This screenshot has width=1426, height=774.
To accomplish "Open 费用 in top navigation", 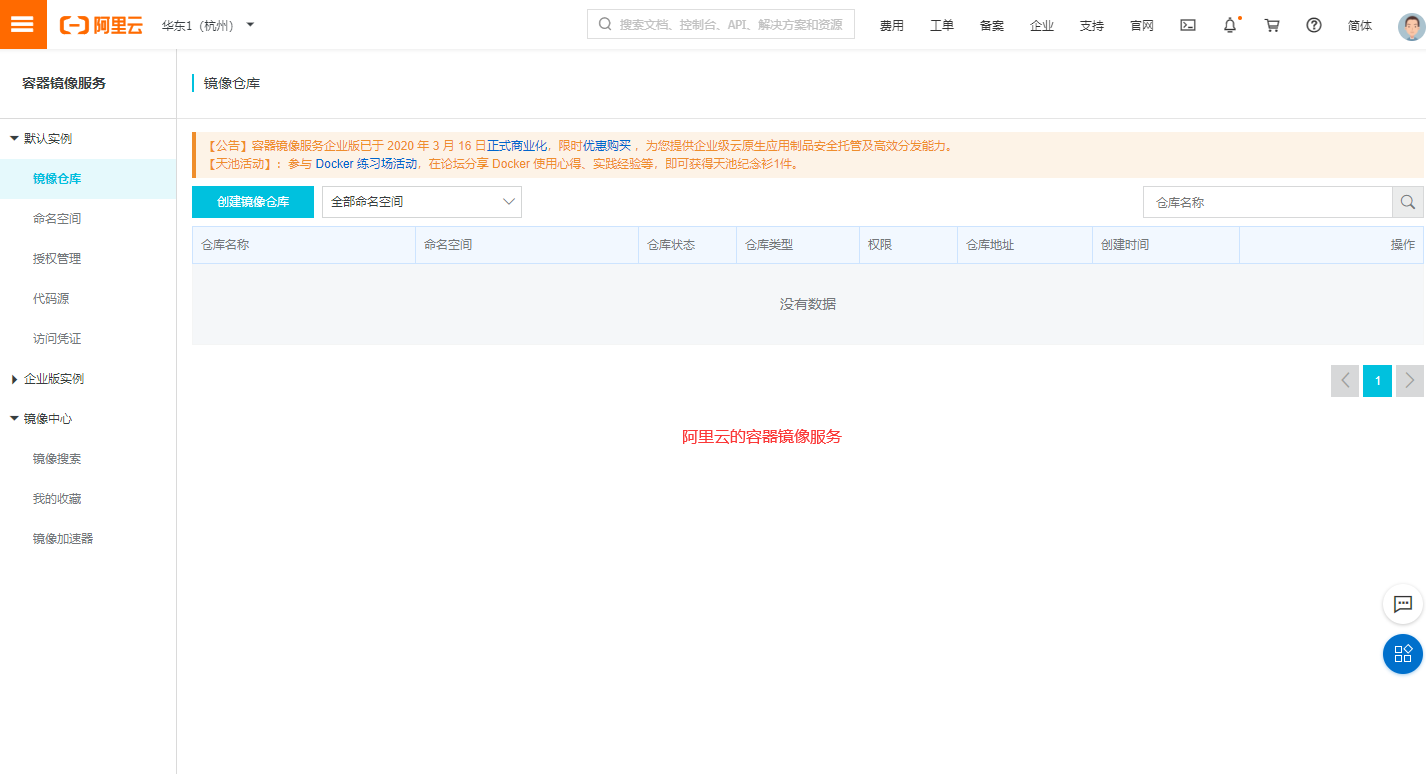I will click(x=892, y=26).
